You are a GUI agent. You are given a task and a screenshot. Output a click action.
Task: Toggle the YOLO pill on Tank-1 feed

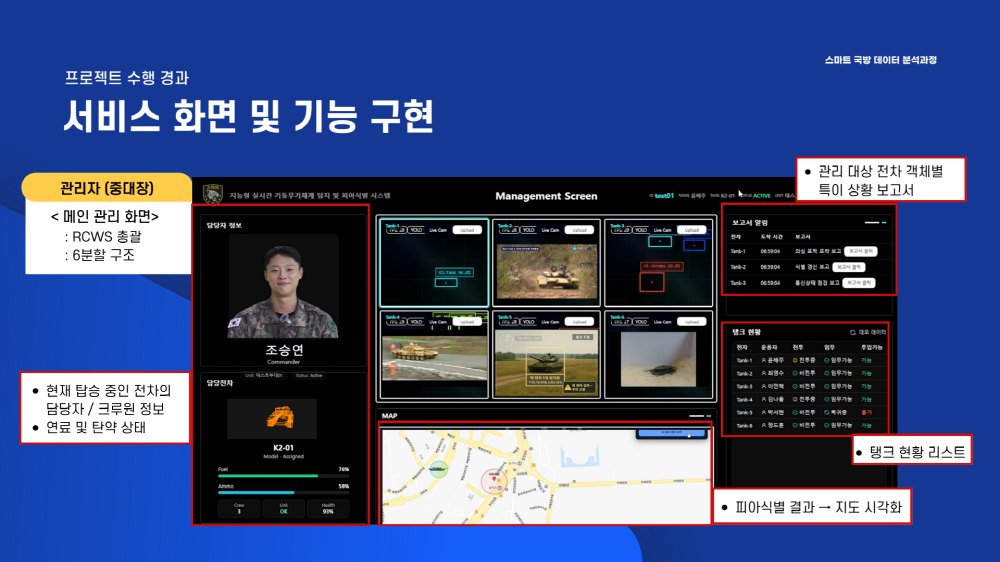pyautogui.click(x=416, y=230)
